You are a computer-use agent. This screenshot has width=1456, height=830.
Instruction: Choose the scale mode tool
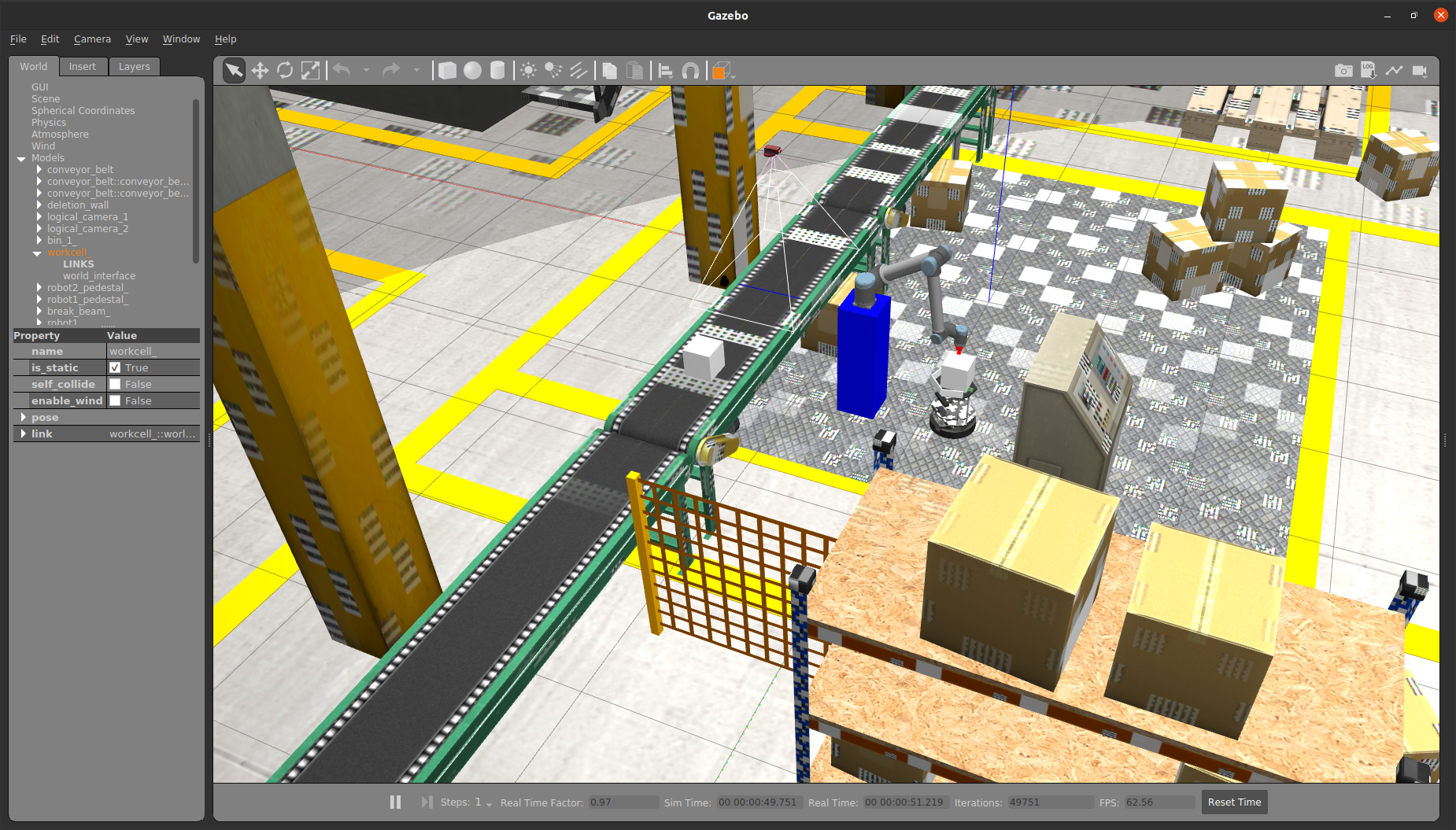coord(311,71)
